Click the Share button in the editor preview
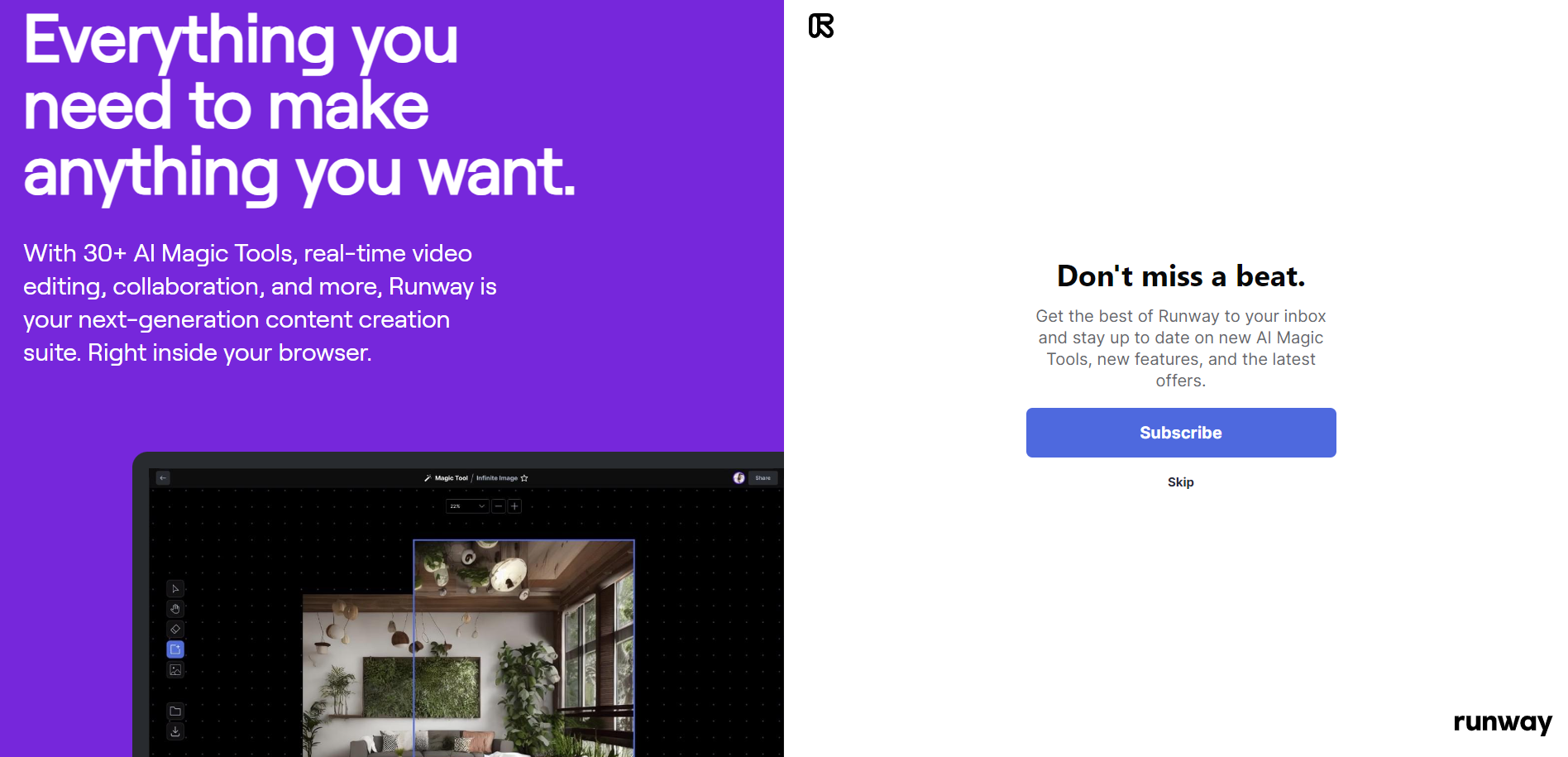1568x757 pixels. click(x=762, y=478)
